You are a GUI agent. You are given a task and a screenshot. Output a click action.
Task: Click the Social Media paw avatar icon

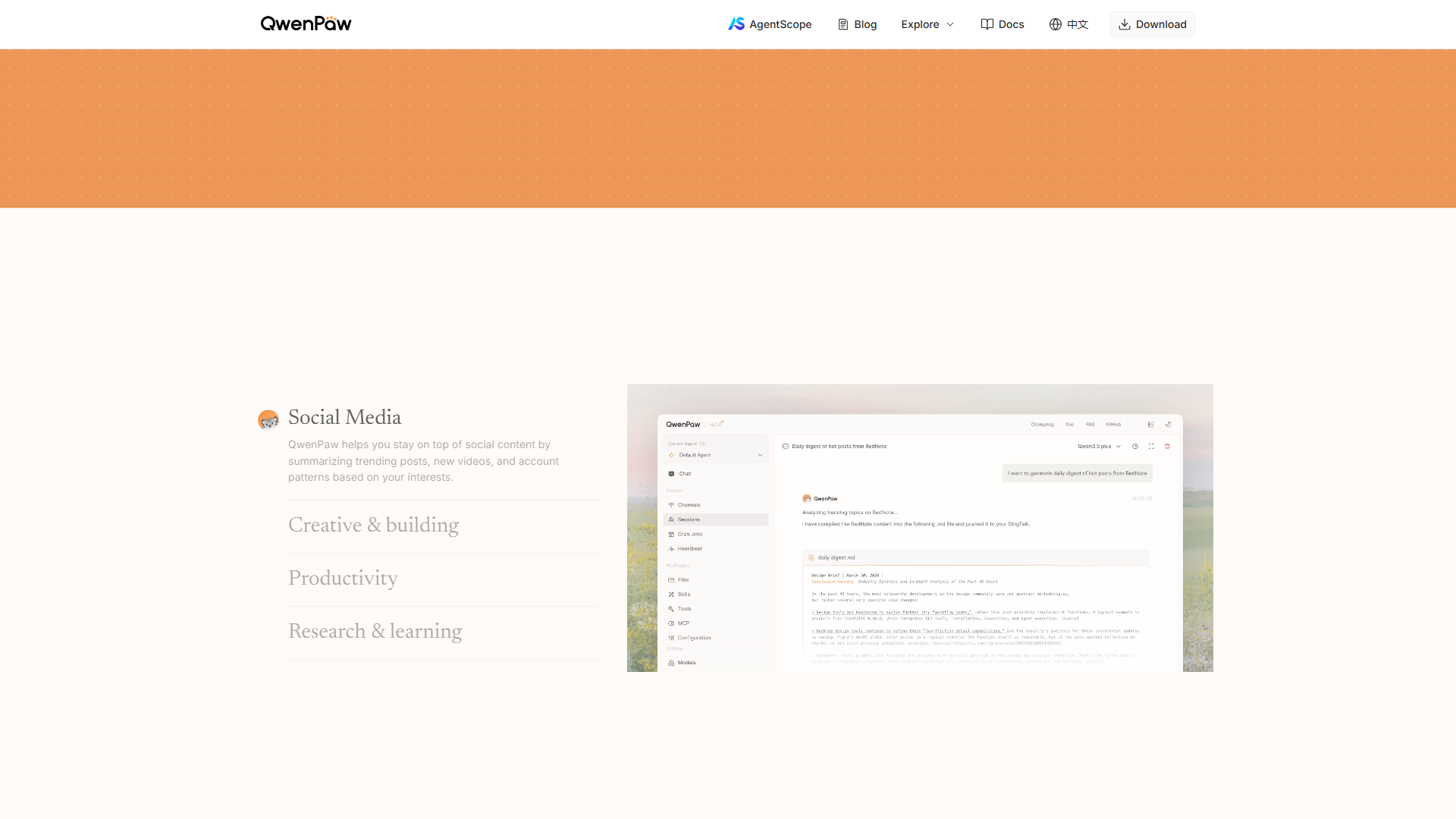pyautogui.click(x=268, y=419)
